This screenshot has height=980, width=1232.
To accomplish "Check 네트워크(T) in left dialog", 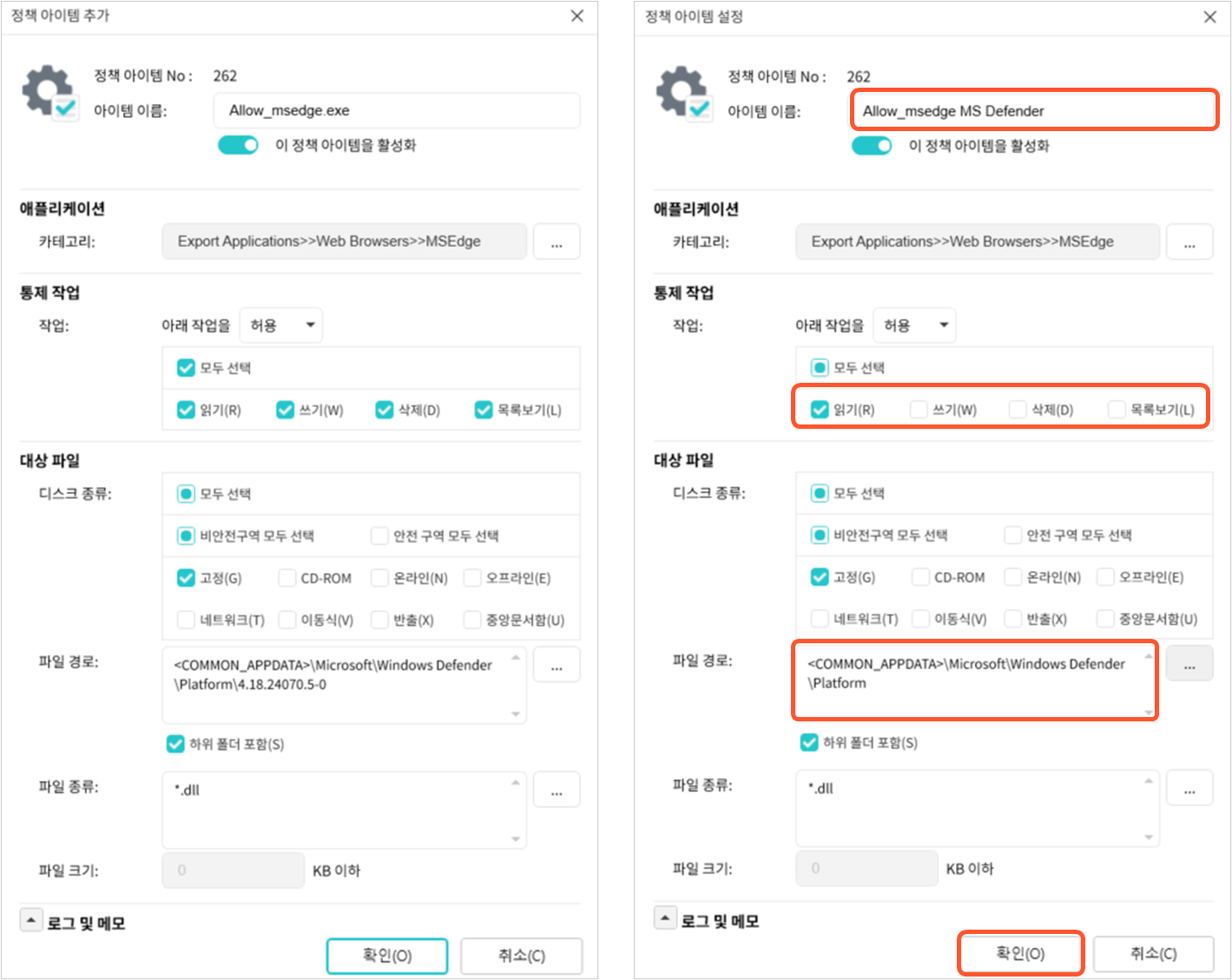I will [186, 620].
